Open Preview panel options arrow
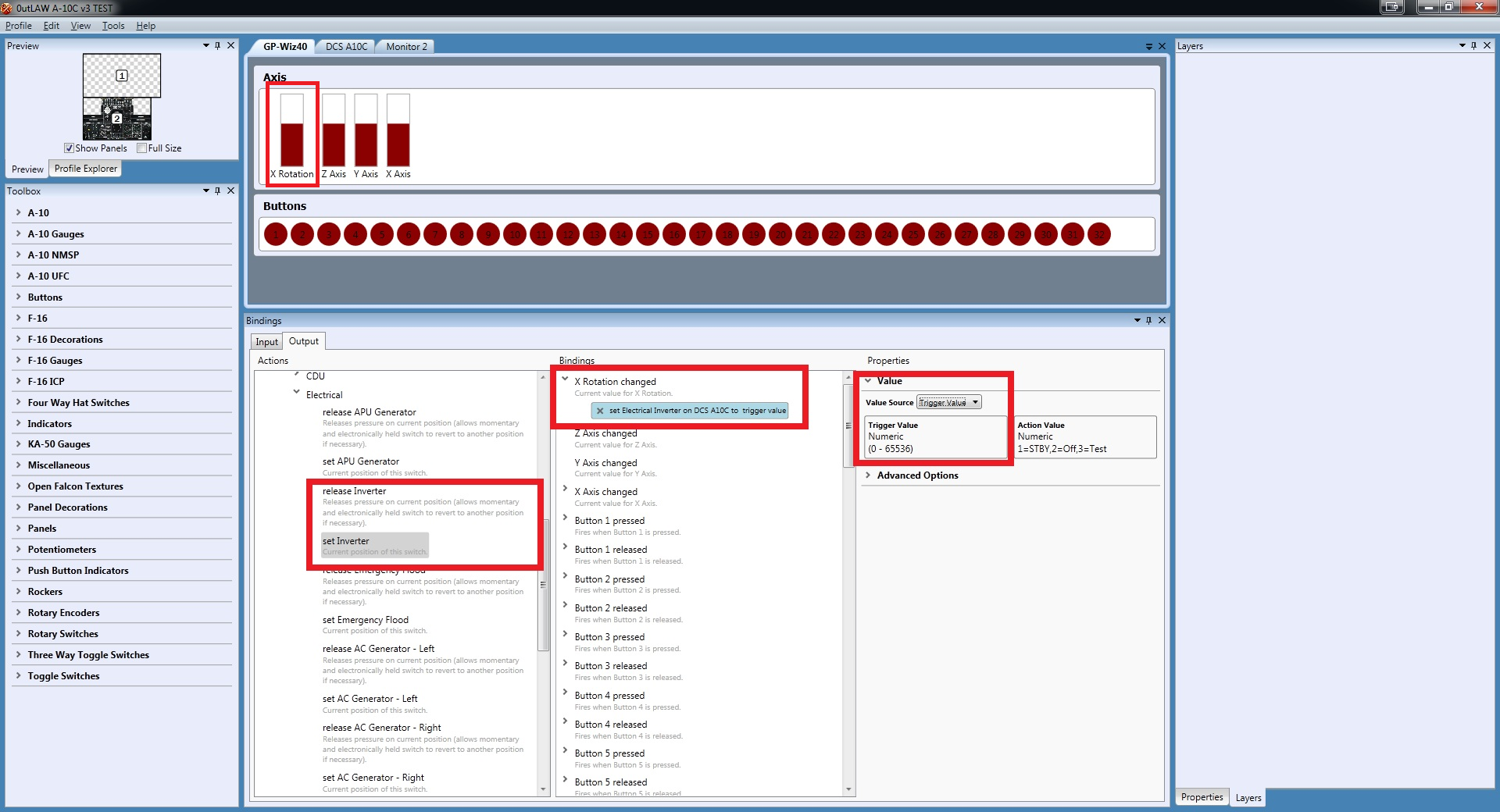 pos(206,45)
